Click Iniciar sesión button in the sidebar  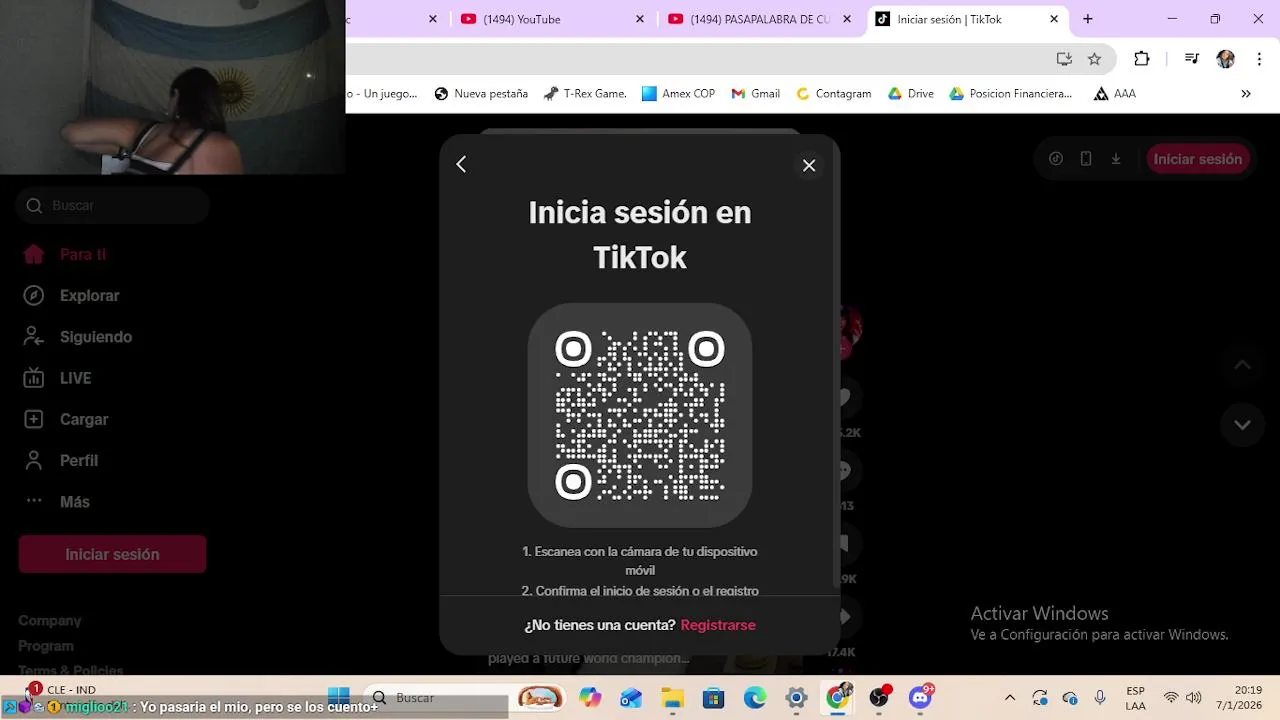pyautogui.click(x=112, y=554)
